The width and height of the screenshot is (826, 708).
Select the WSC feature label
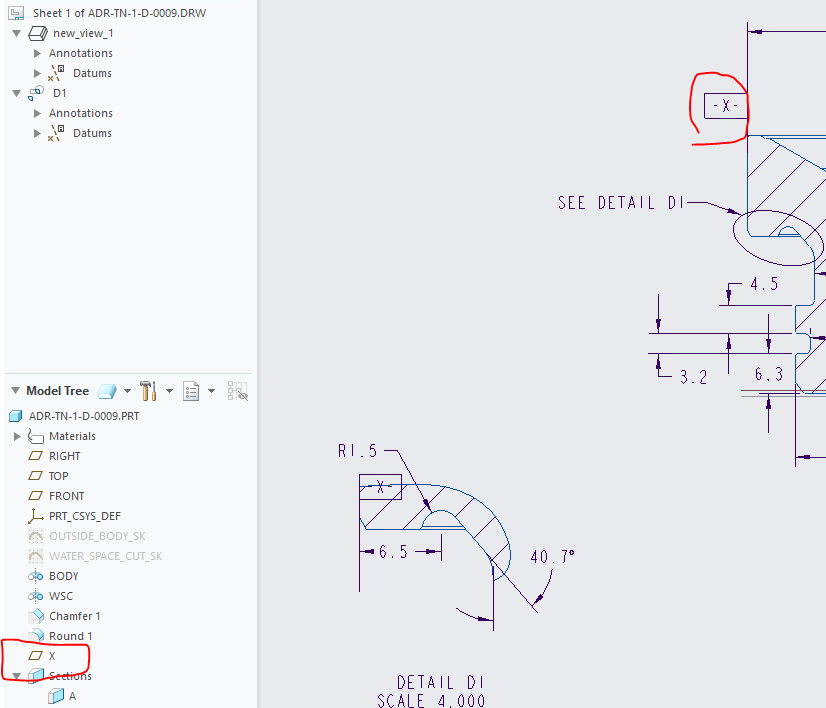[61, 596]
